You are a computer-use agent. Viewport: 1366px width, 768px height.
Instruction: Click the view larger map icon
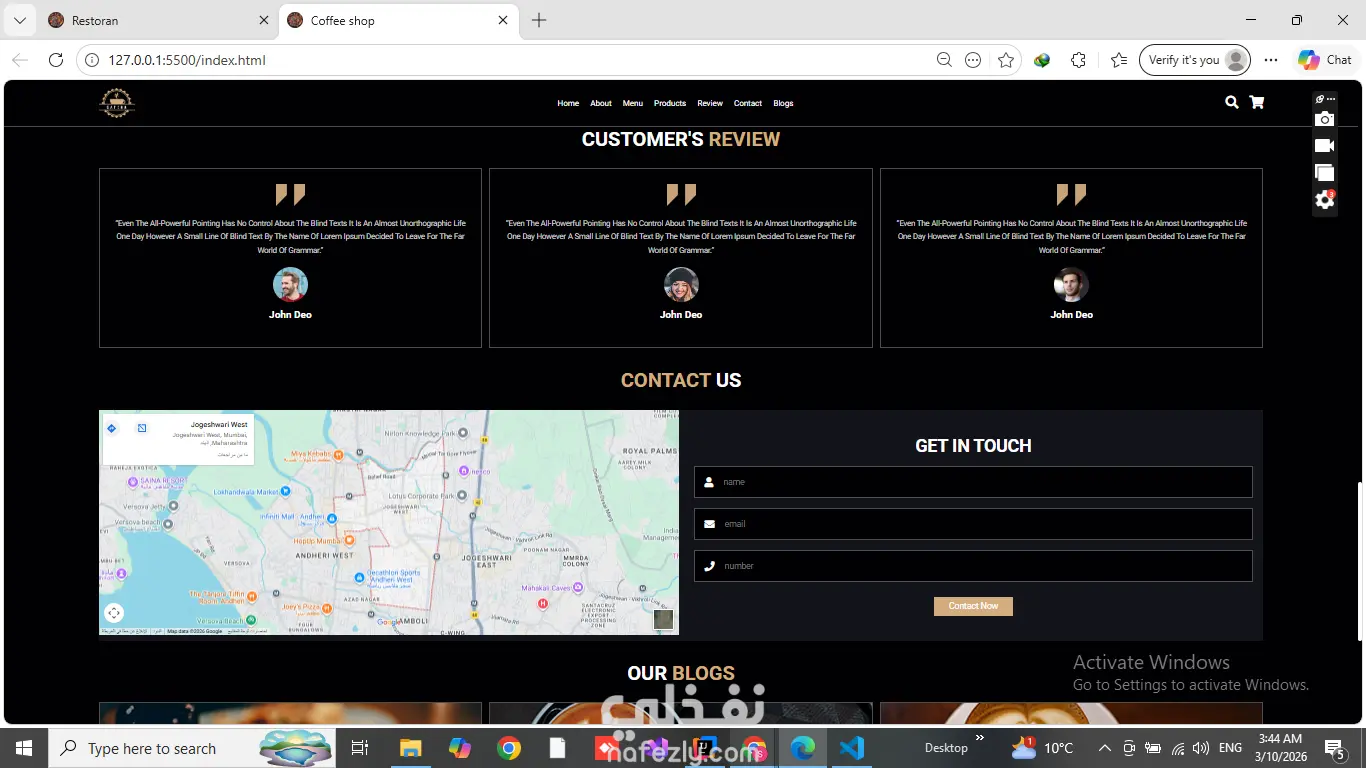[142, 428]
